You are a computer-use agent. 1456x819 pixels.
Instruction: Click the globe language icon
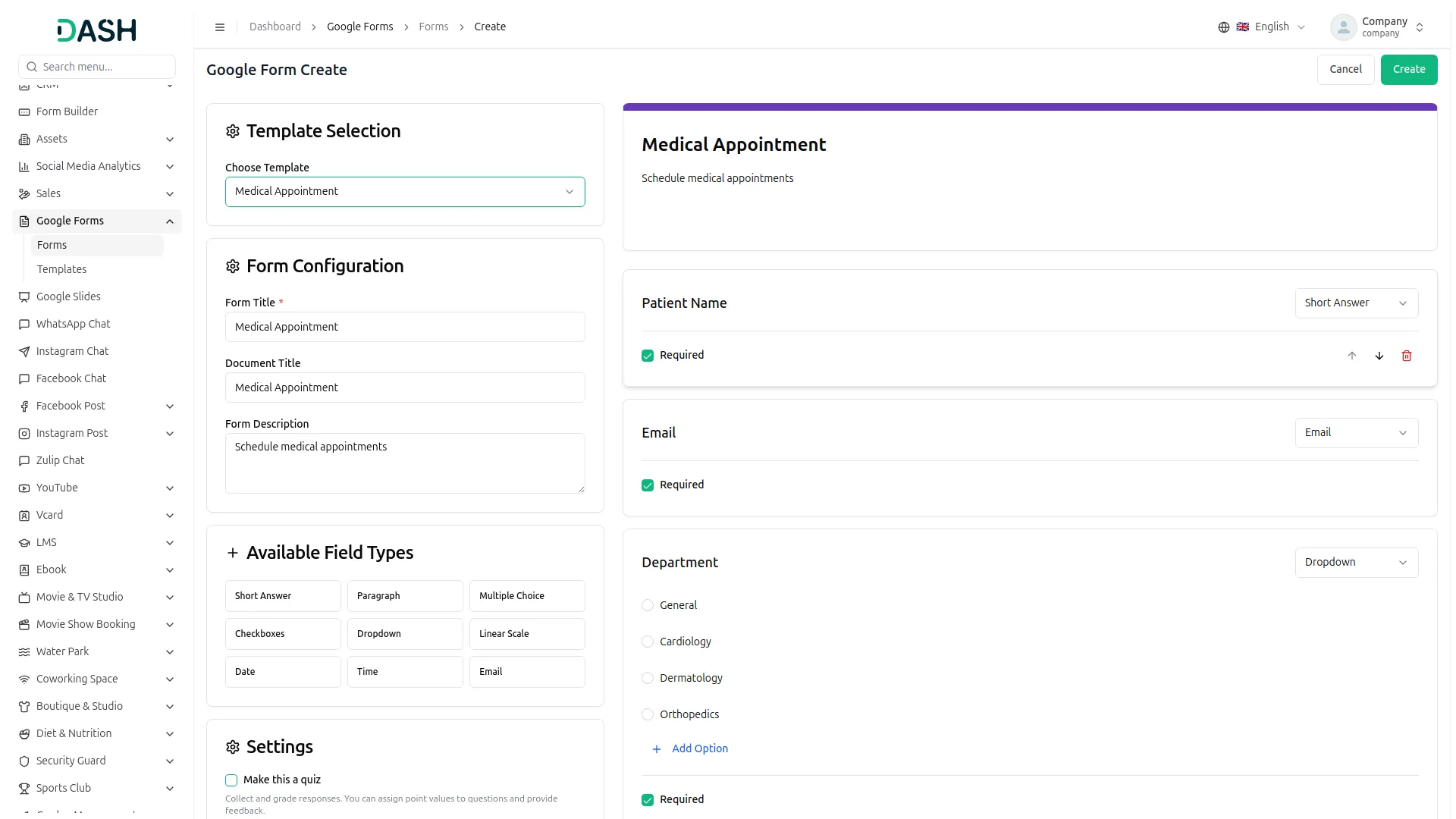(1224, 27)
